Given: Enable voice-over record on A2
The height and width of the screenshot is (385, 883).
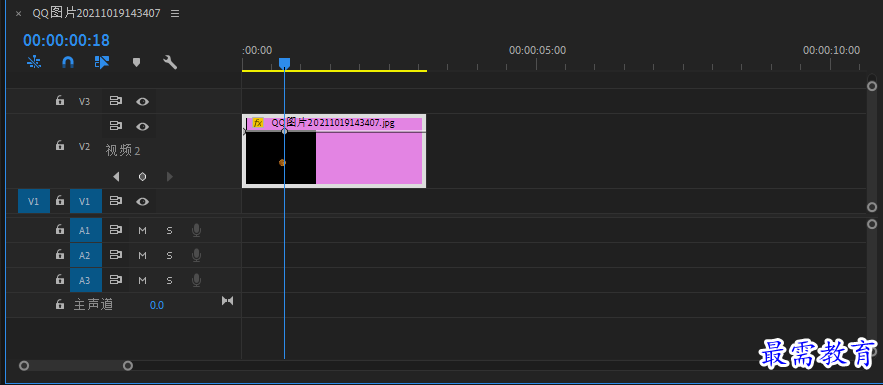Looking at the screenshot, I should (x=196, y=254).
